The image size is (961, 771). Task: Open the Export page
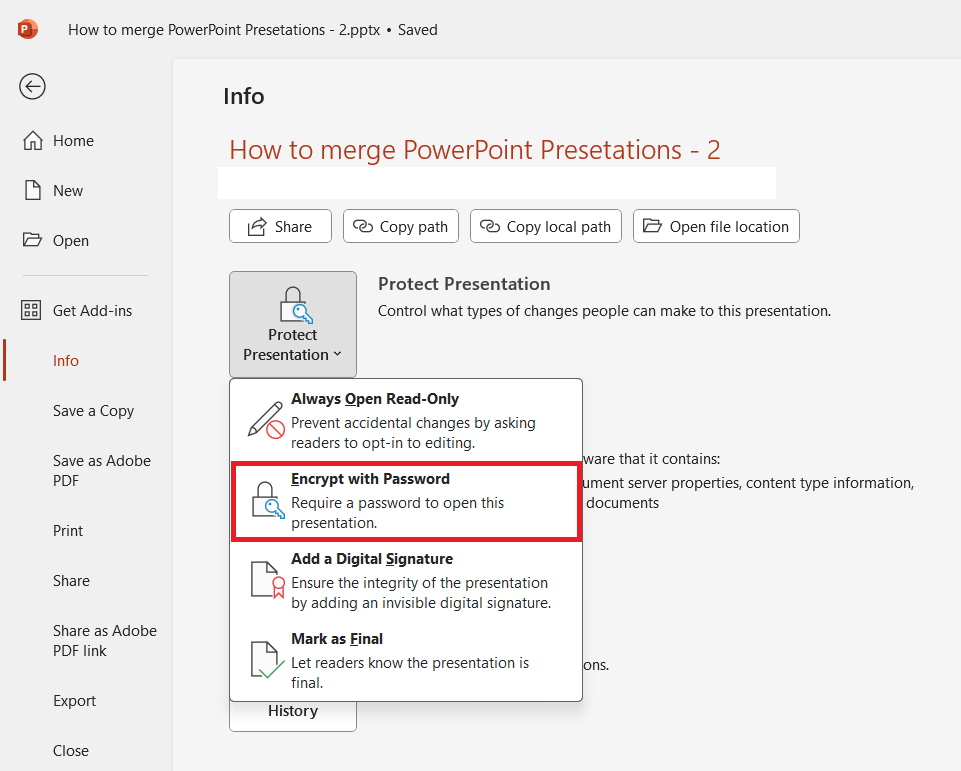74,701
